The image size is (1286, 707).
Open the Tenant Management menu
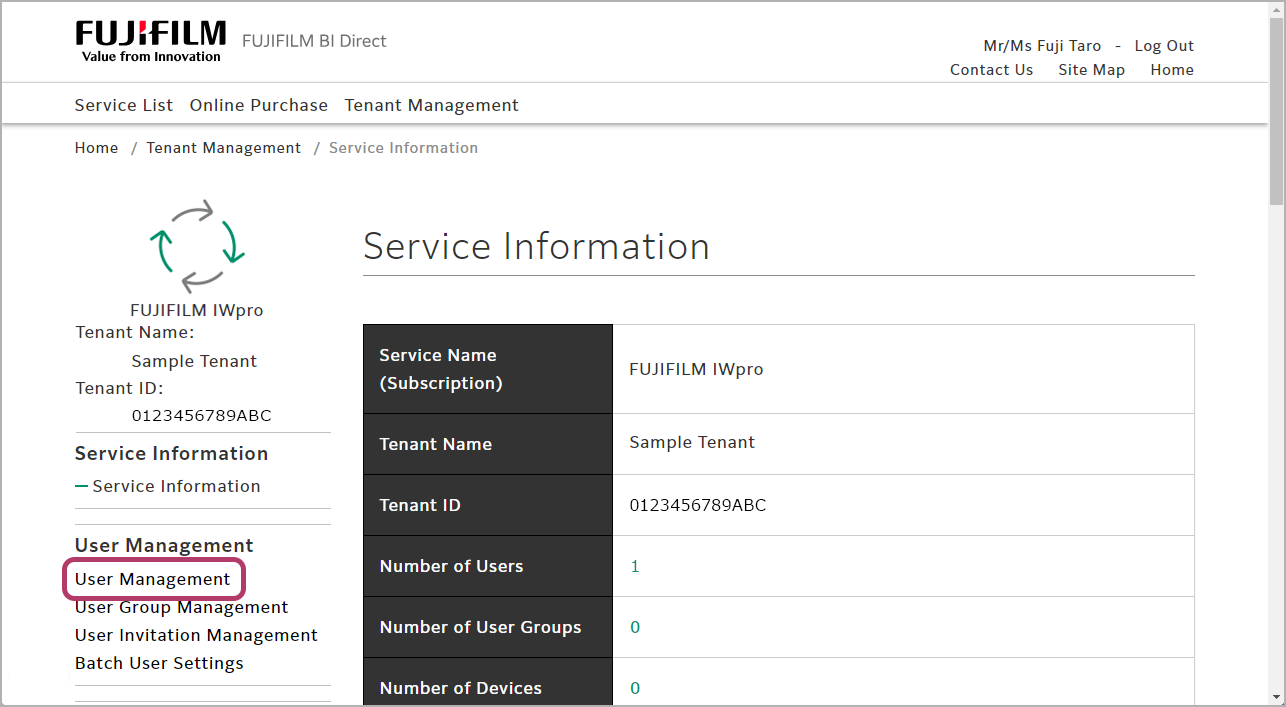pyautogui.click(x=431, y=105)
